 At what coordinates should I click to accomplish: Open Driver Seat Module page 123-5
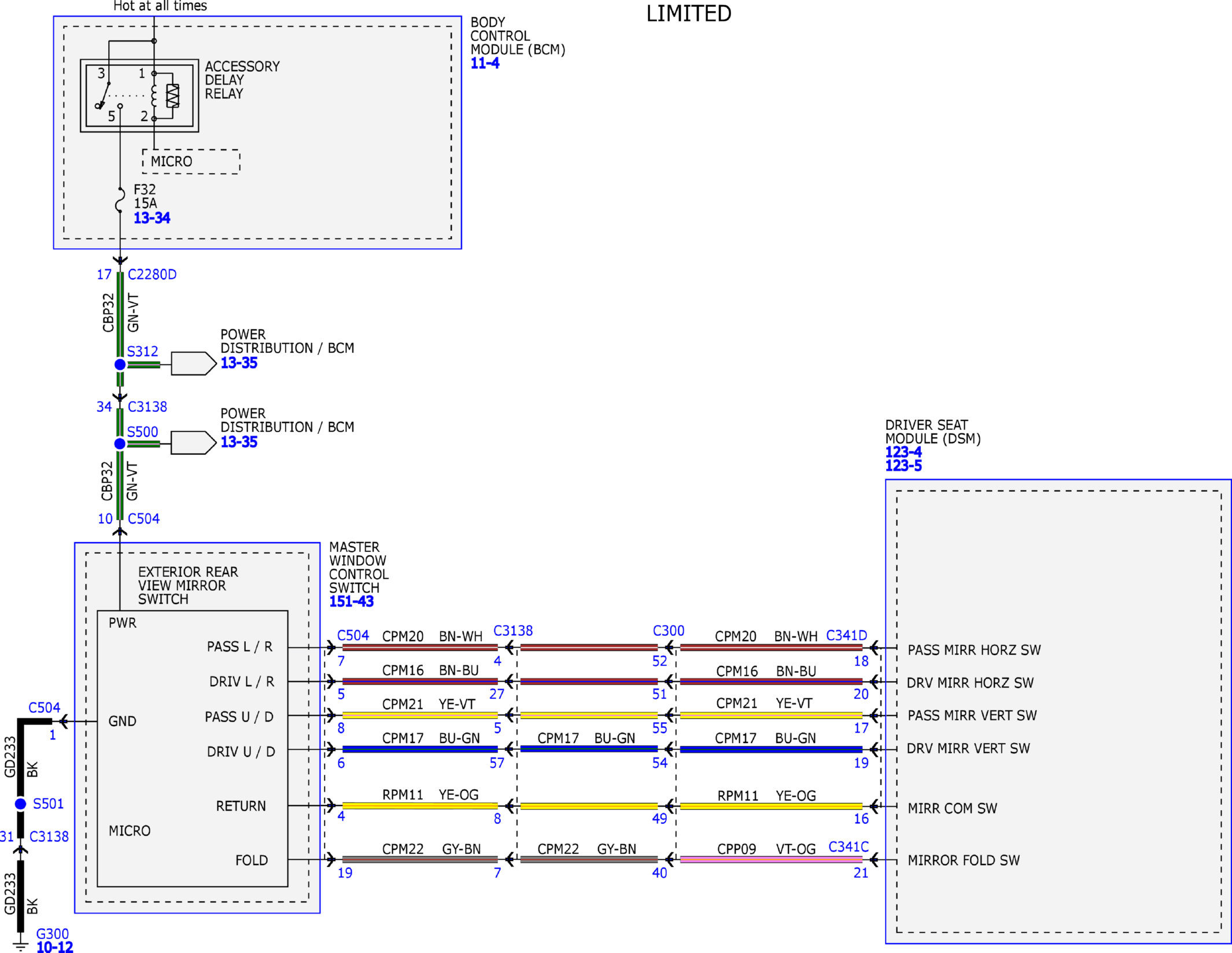pos(903,466)
